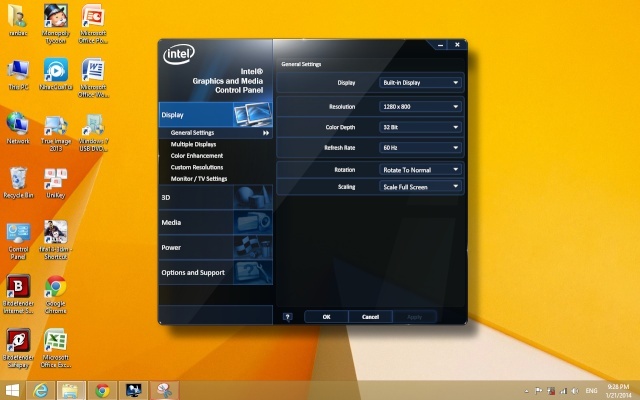Select the Power category in the sidebar
640x400 pixels.
216,248
